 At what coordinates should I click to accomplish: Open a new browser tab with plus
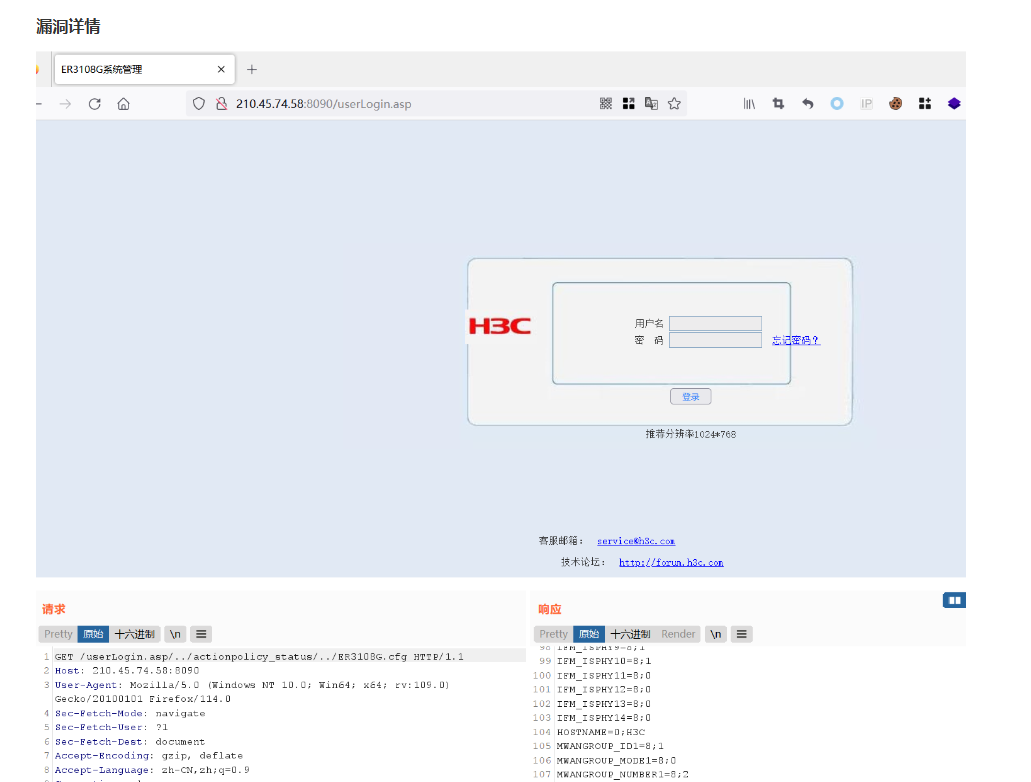[x=252, y=69]
